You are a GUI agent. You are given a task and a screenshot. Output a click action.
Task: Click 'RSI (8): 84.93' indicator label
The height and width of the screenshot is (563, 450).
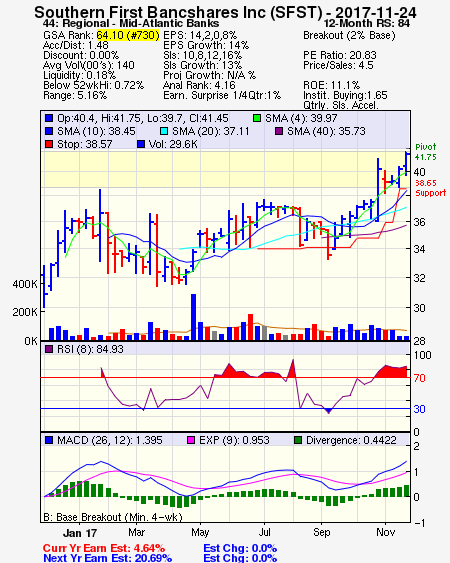click(90, 349)
